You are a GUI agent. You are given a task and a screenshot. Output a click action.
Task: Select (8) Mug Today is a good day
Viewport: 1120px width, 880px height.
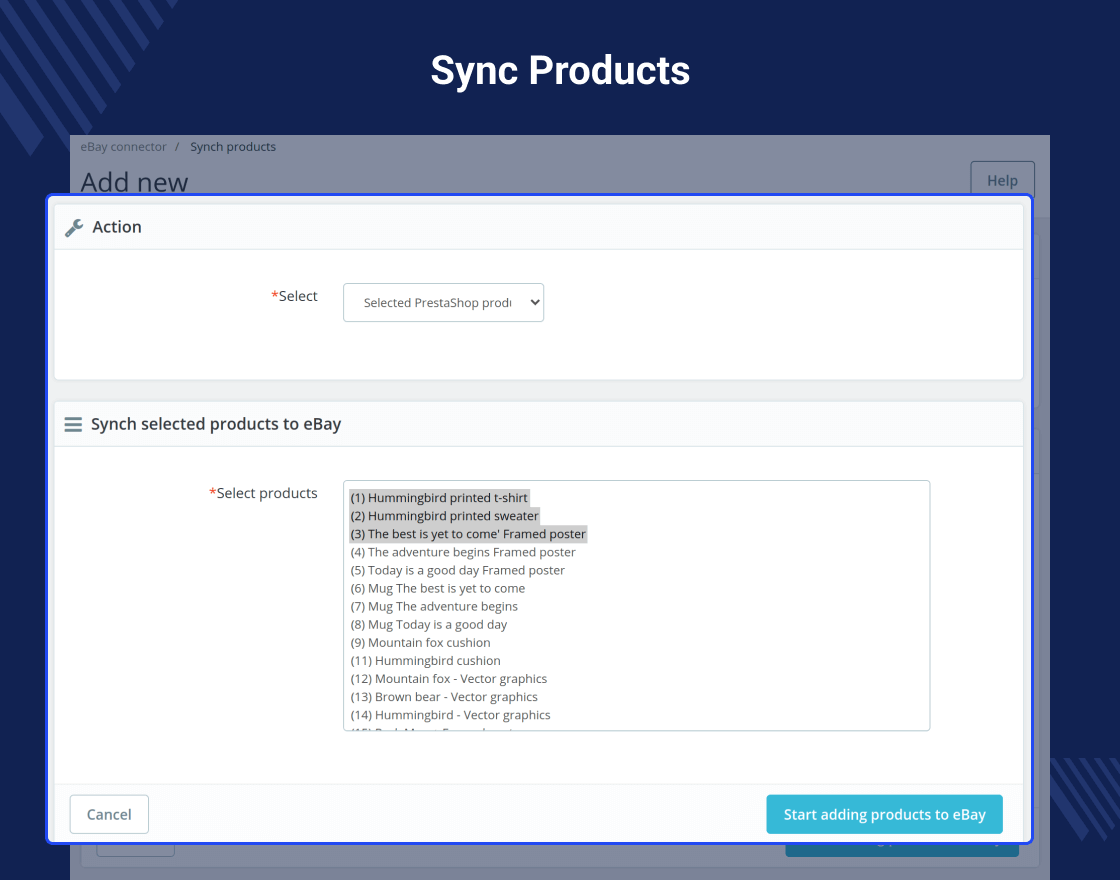point(429,624)
